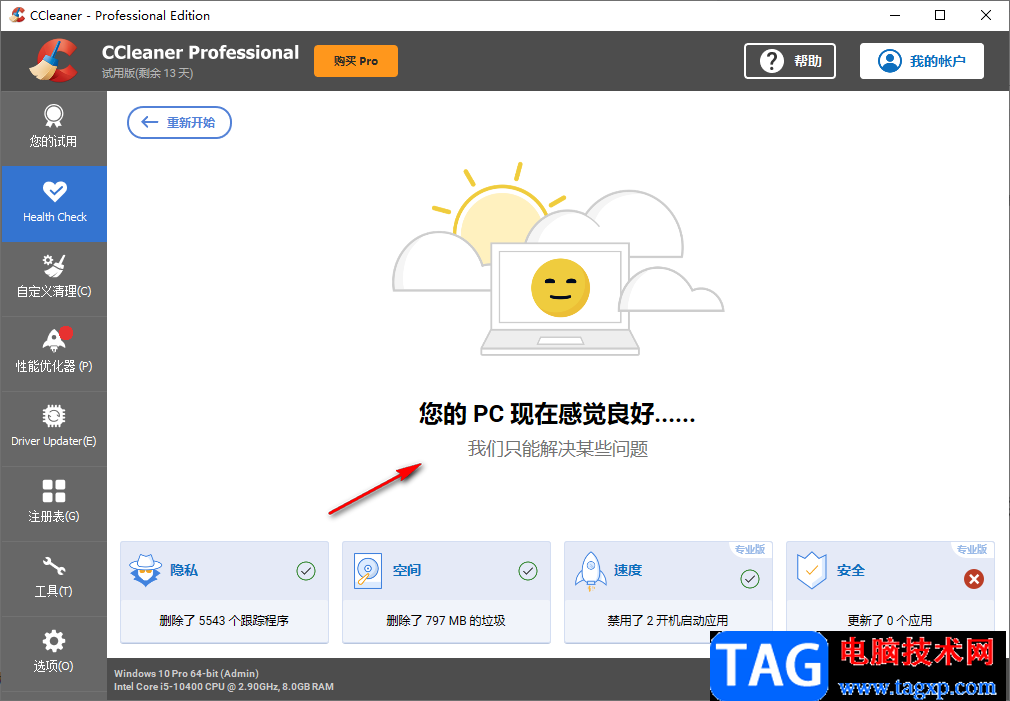Screen dimensions: 1010x701
Task: Maximize the CCleaner window
Action: 940,15
